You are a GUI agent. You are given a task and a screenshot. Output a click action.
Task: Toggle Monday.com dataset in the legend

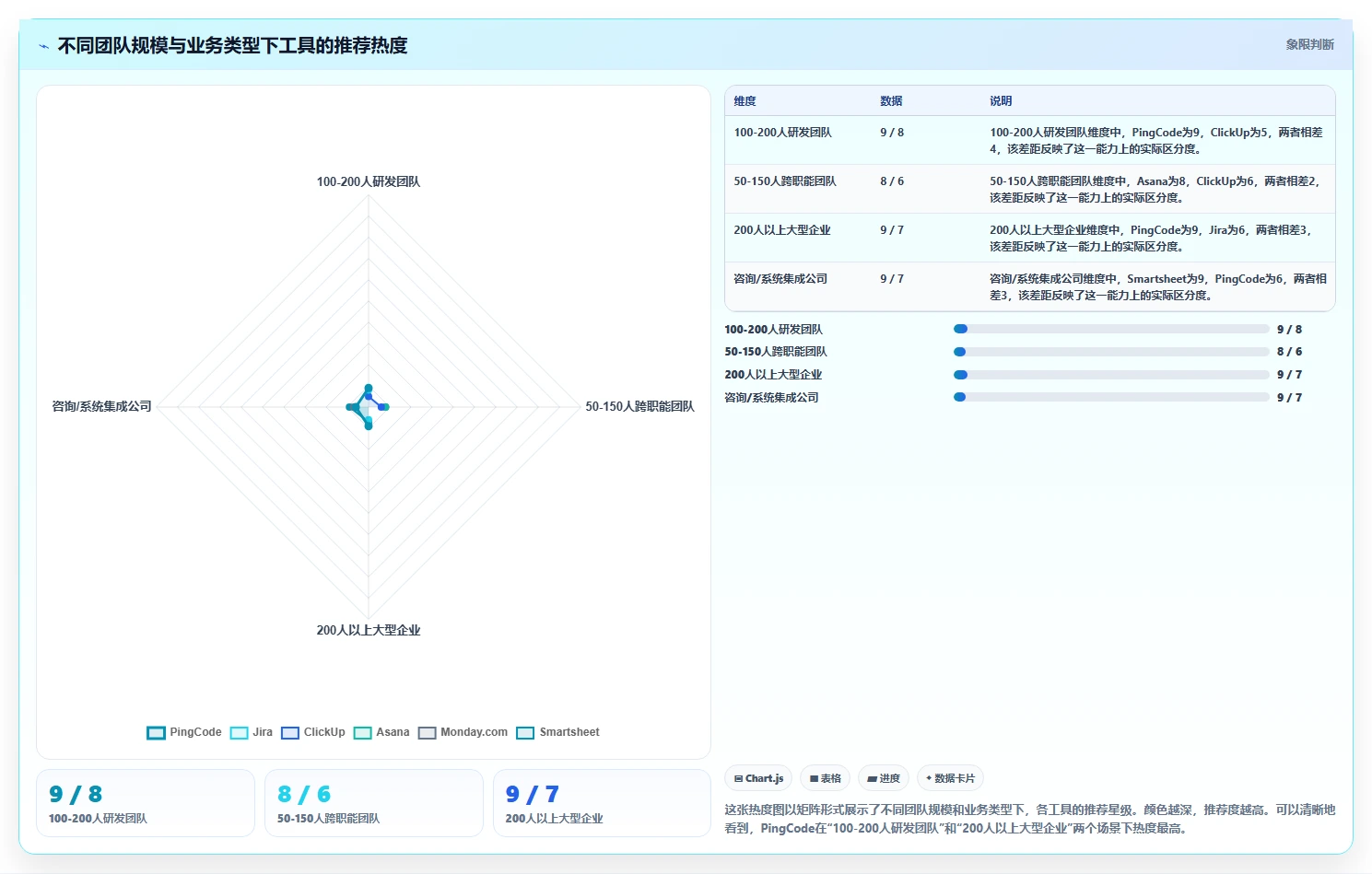pos(463,733)
